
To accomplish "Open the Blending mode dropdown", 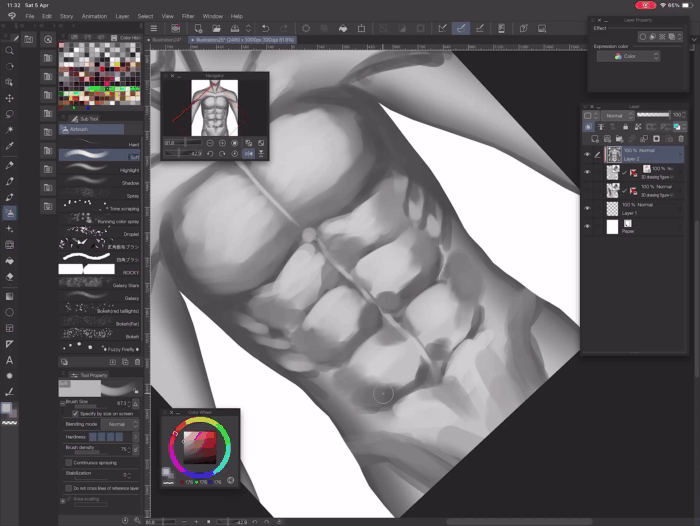I will point(117,424).
